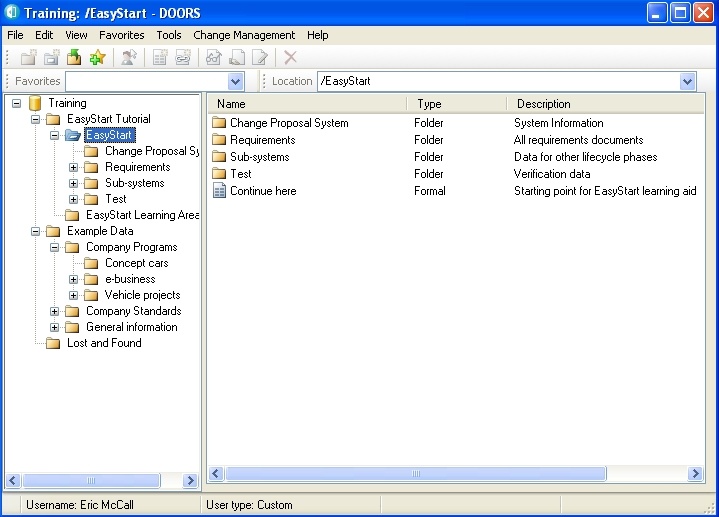Screen dimensions: 719x517
Task: Click the New Project toolbar icon
Action: click(x=51, y=58)
